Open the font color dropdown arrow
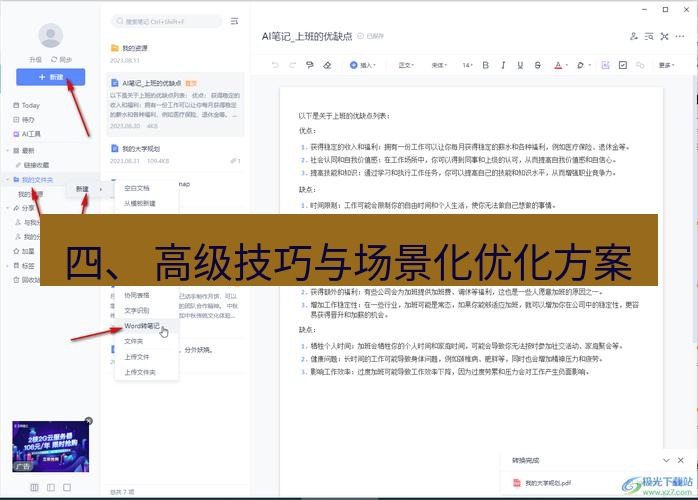This screenshot has width=698, height=500. tap(567, 65)
